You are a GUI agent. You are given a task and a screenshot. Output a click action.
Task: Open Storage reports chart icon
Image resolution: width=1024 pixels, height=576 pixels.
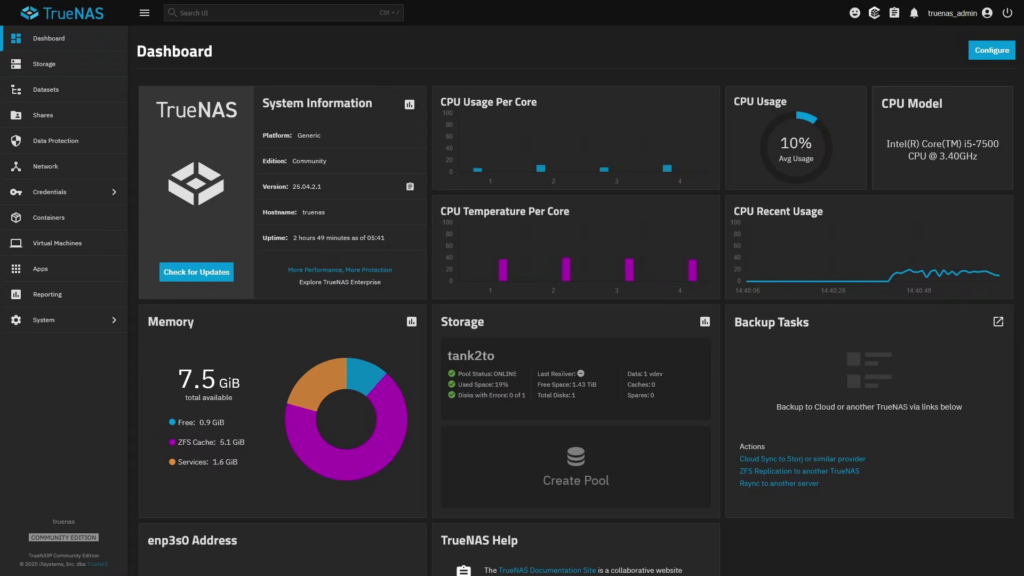(704, 322)
